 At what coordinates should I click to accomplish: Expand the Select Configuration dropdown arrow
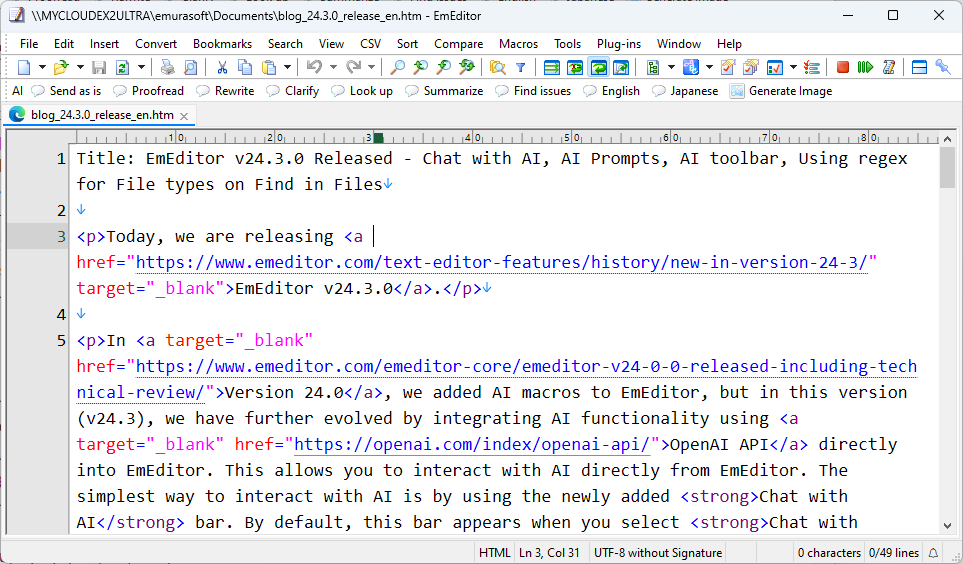click(x=671, y=67)
